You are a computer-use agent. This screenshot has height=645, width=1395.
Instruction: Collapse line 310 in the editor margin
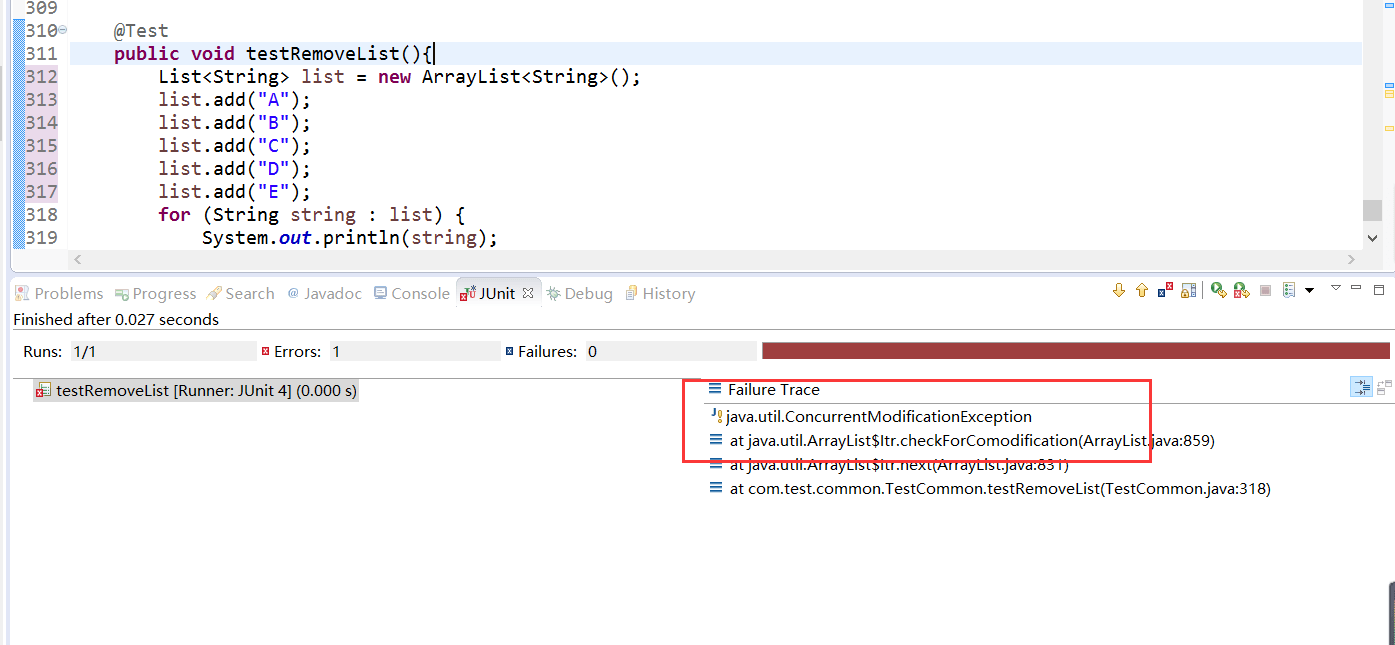tap(61, 30)
